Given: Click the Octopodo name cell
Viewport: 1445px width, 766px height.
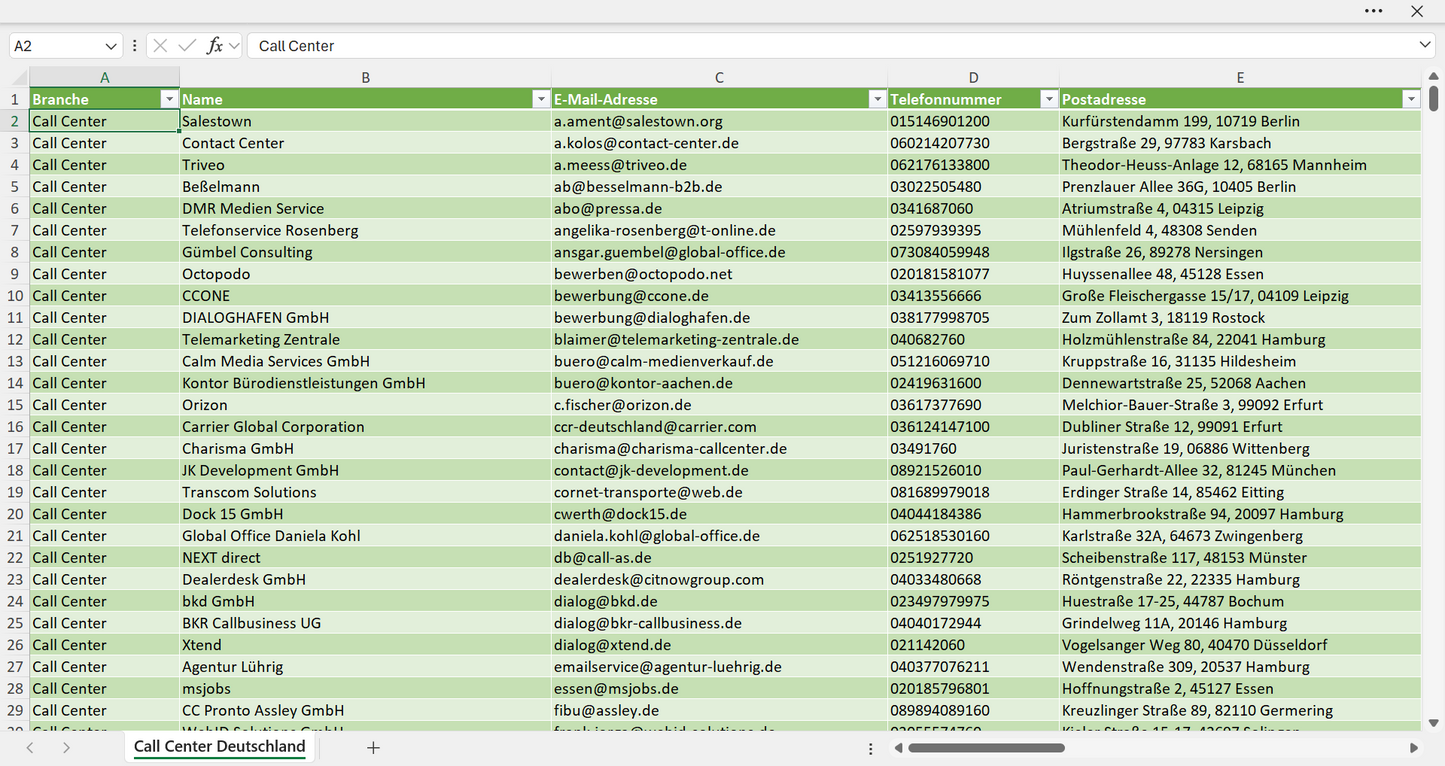Looking at the screenshot, I should 365,274.
